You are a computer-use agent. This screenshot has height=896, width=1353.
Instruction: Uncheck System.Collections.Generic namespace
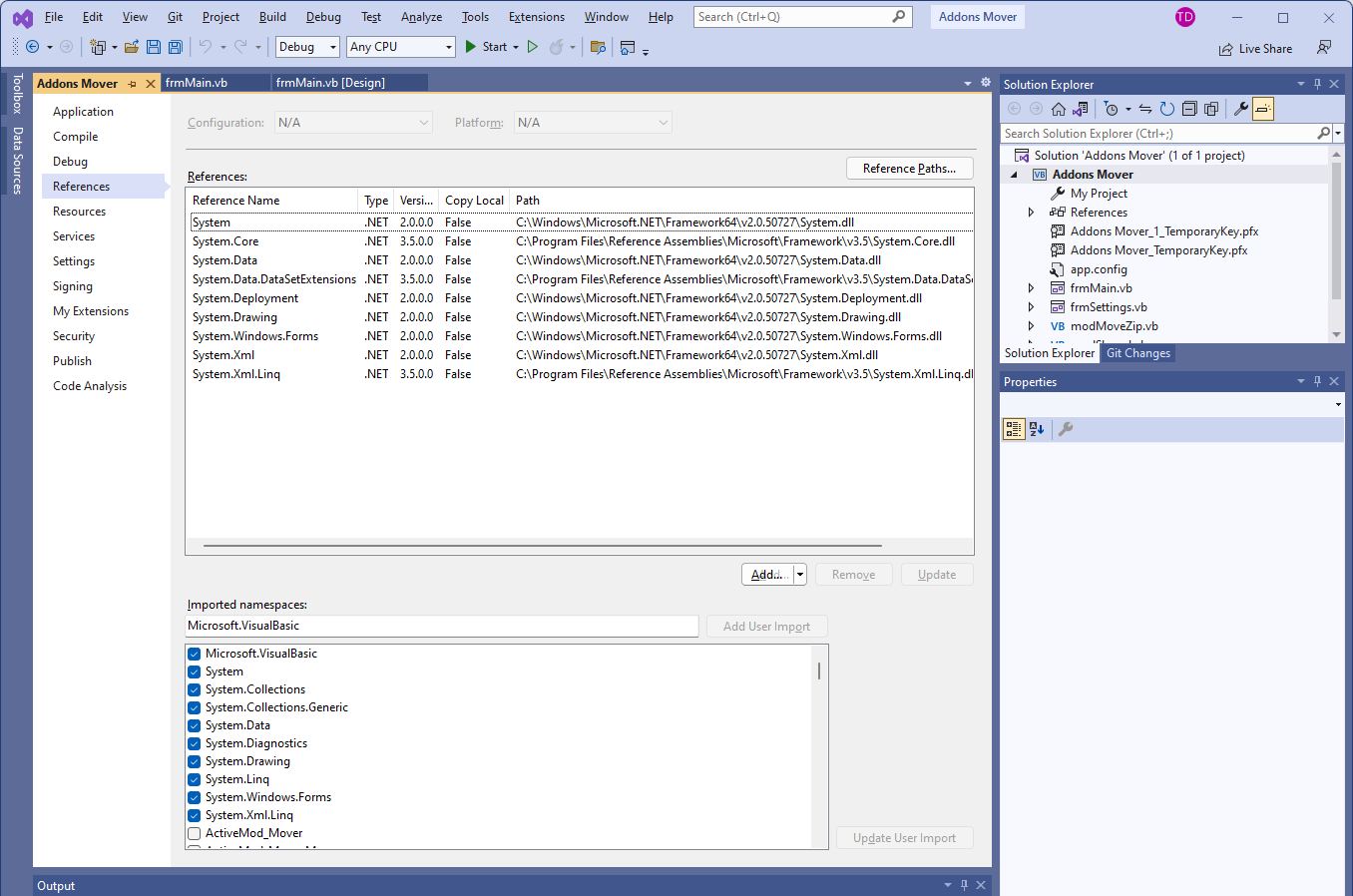click(x=195, y=707)
